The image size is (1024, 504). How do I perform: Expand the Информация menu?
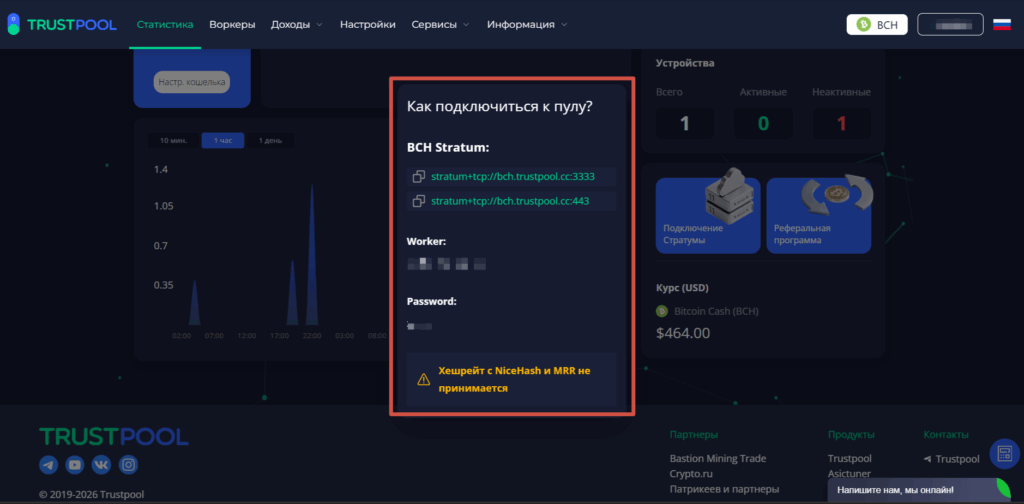pyautogui.click(x=527, y=25)
